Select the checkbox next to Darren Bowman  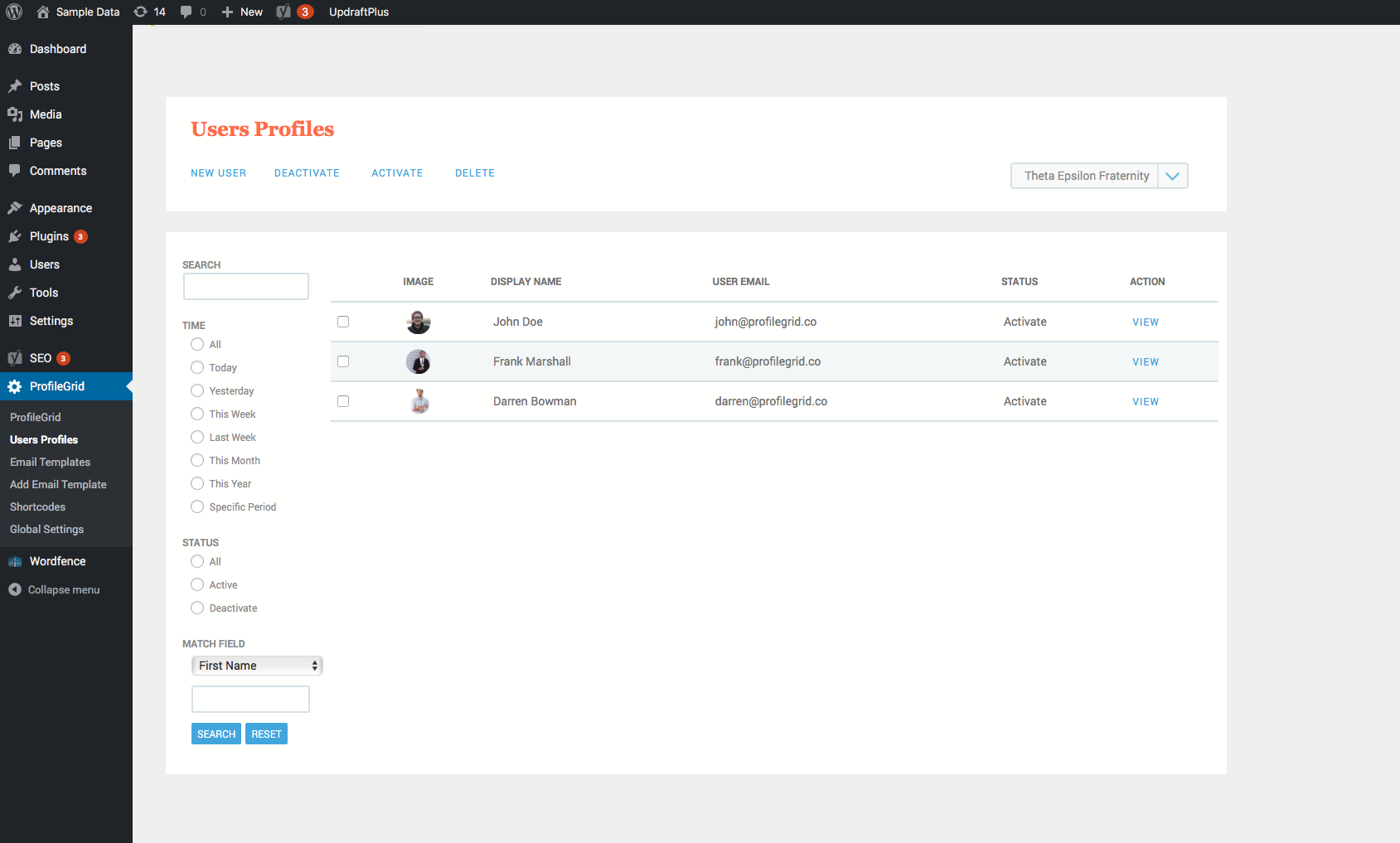343,401
